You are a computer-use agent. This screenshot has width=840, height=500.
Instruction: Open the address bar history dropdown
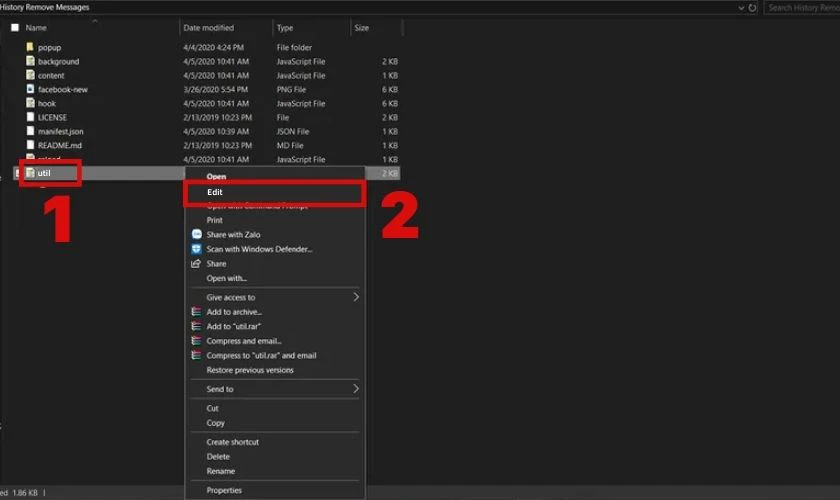741,8
